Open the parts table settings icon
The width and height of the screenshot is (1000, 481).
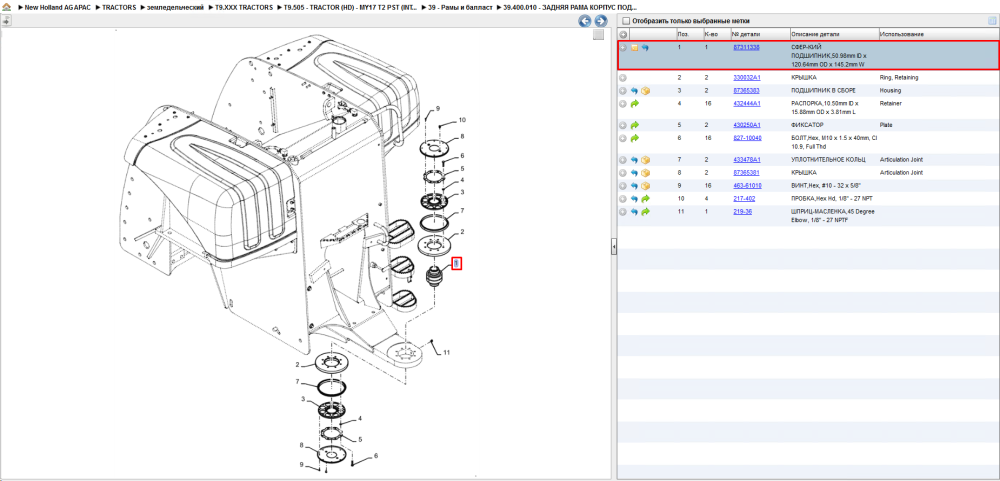coord(992,21)
